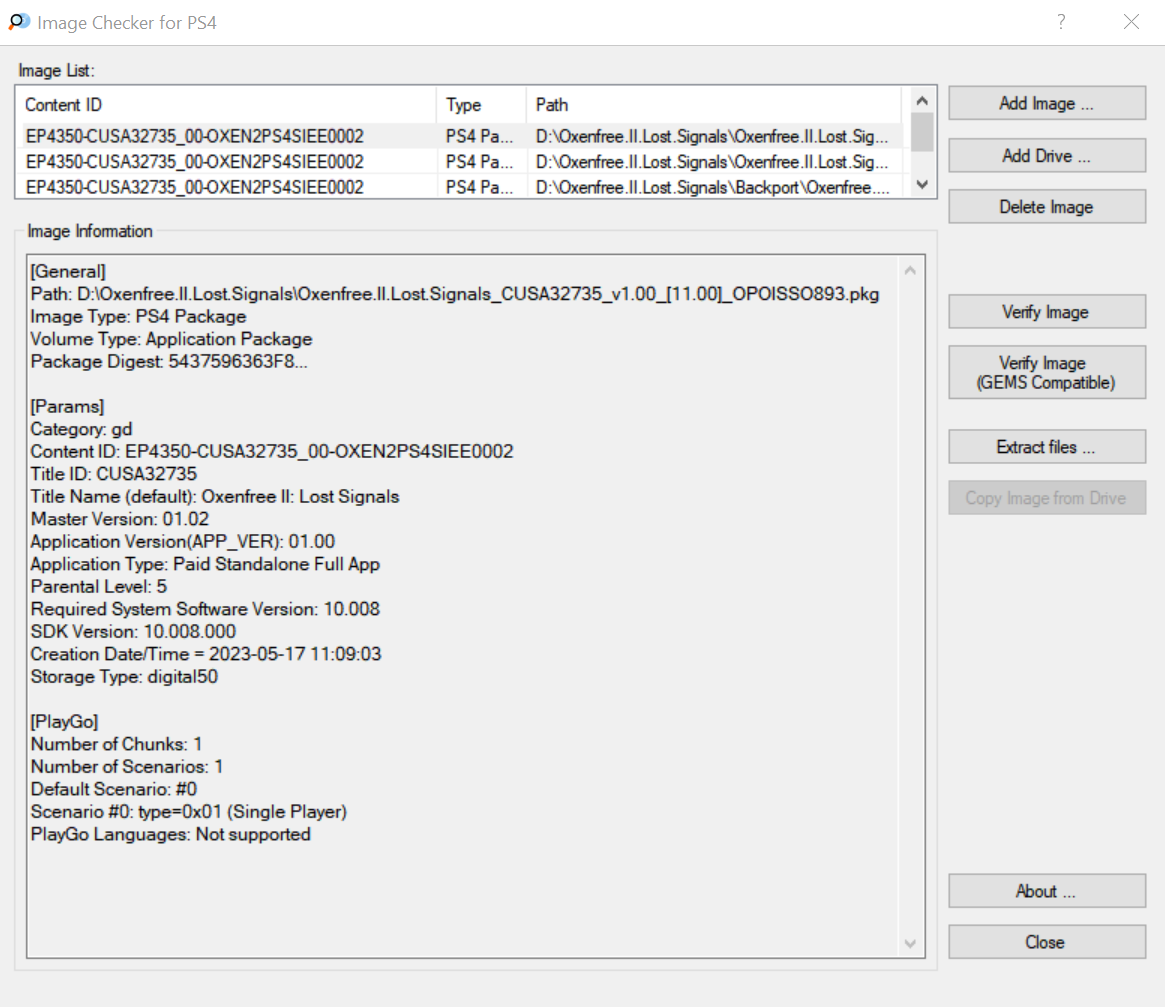Click the Add Drive button
Image resolution: width=1165 pixels, height=1007 pixels.
tap(1047, 156)
